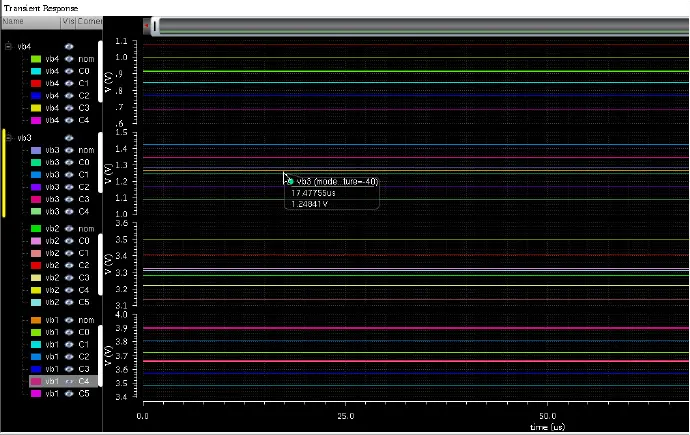Image resolution: width=690 pixels, height=435 pixels.
Task: Click vb2 C2 red color swatch
Action: pyautogui.click(x=36, y=265)
